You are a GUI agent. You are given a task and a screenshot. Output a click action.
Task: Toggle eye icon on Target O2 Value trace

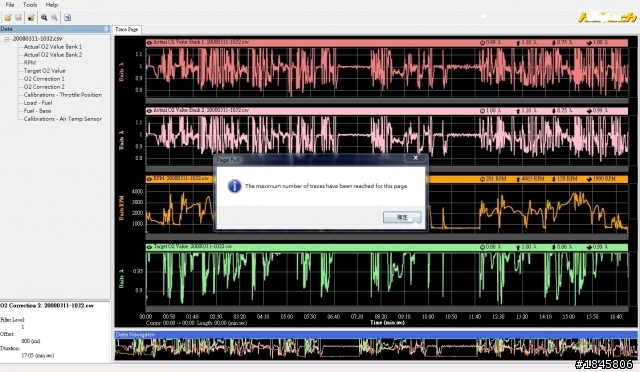tap(149, 247)
